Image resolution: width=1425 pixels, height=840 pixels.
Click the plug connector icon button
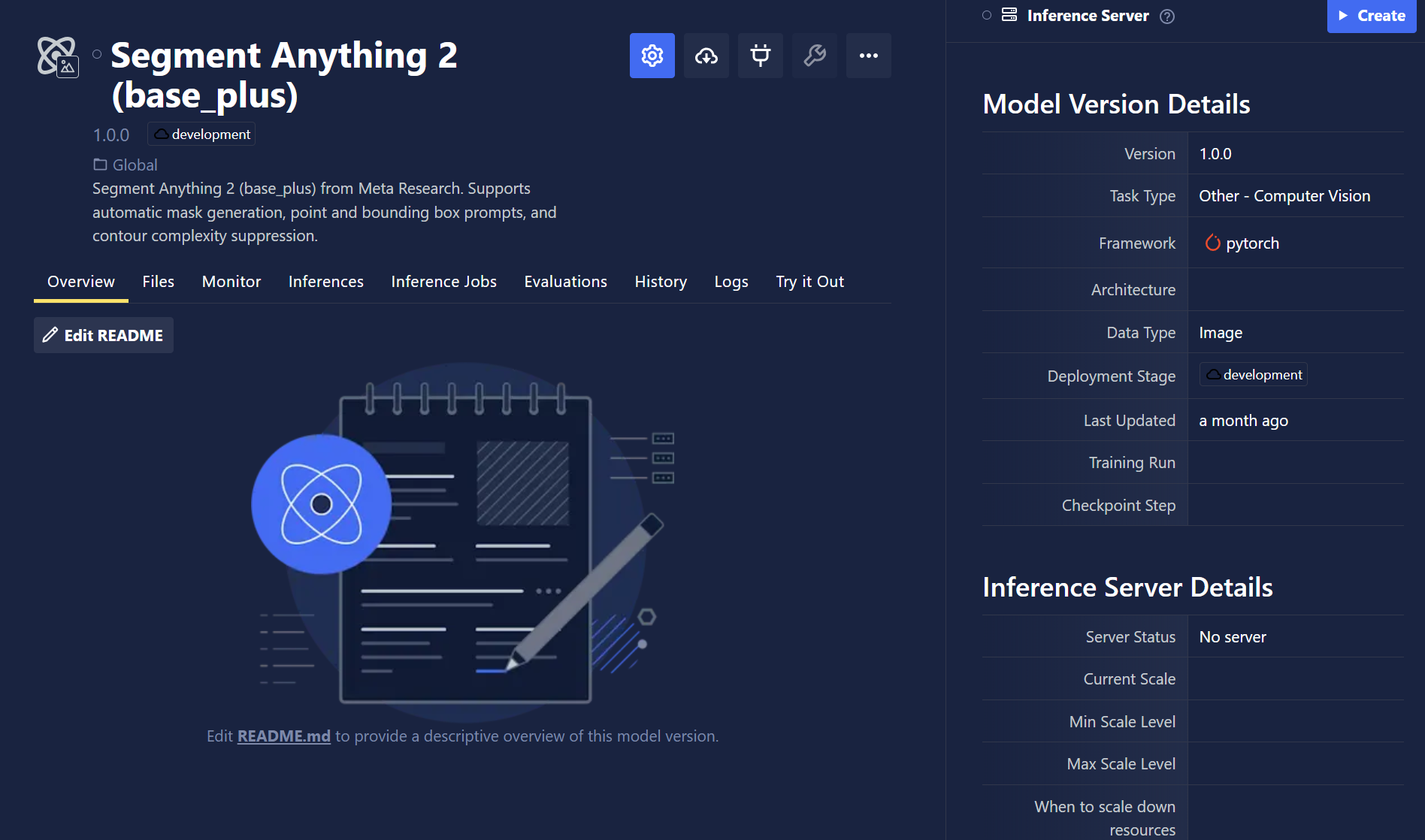(760, 56)
